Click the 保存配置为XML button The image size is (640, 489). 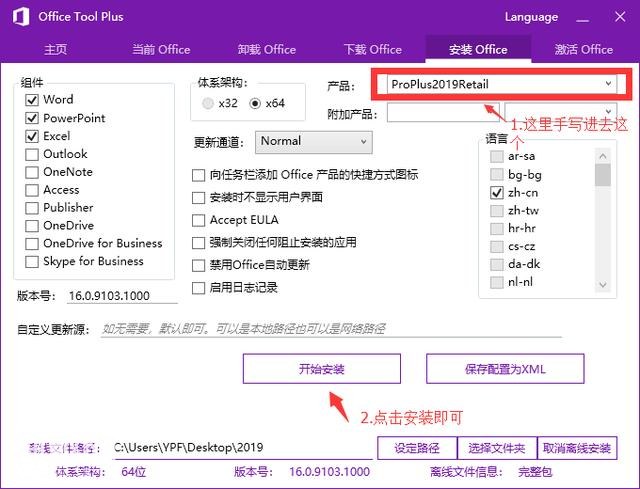pos(505,369)
